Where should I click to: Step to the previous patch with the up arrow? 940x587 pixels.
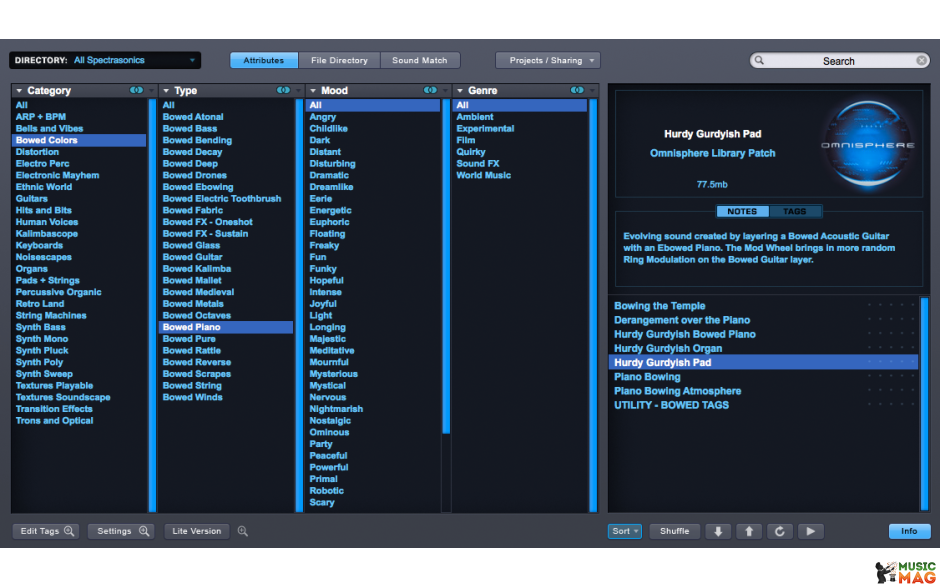click(x=749, y=531)
